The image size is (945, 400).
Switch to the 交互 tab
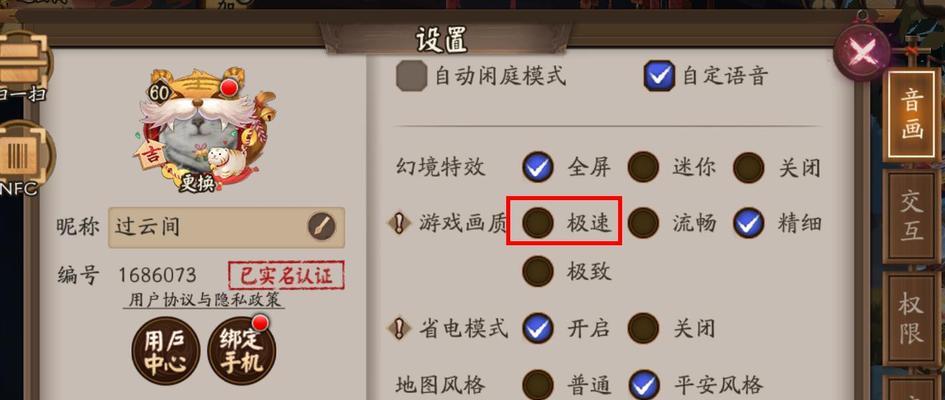coord(911,217)
